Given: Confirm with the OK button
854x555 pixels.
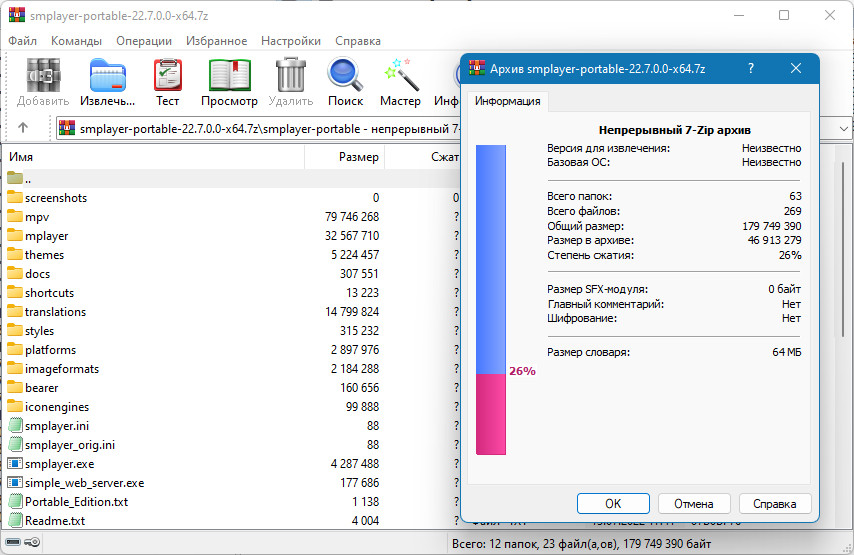Looking at the screenshot, I should pos(613,504).
